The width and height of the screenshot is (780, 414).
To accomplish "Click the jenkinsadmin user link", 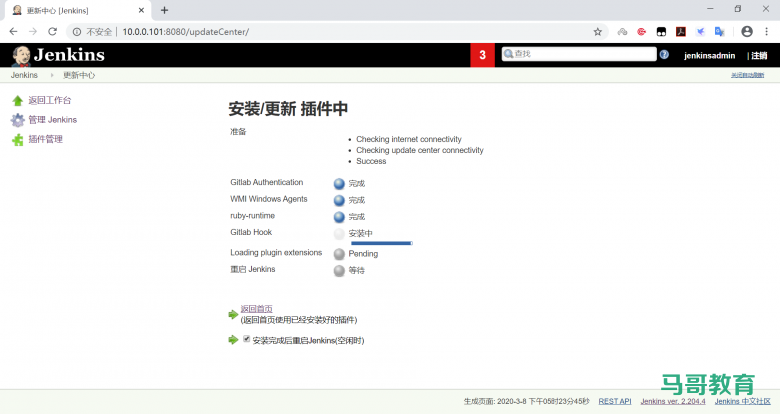I will click(x=709, y=56).
